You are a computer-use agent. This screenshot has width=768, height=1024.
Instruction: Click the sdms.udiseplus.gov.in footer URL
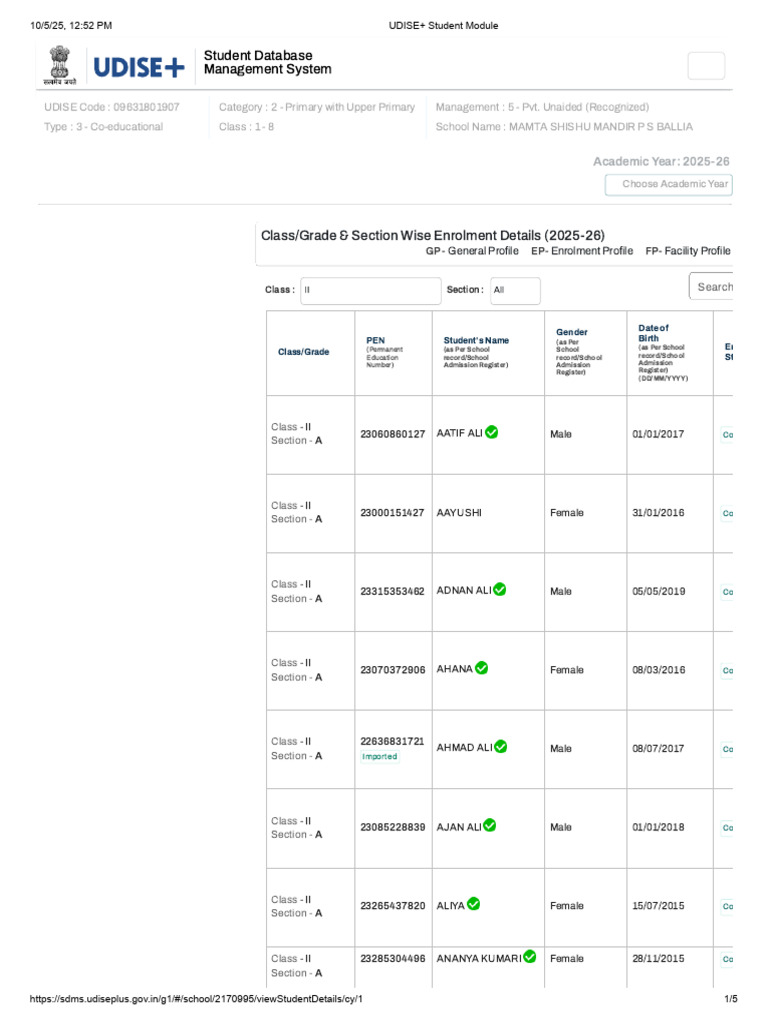[x=196, y=999]
